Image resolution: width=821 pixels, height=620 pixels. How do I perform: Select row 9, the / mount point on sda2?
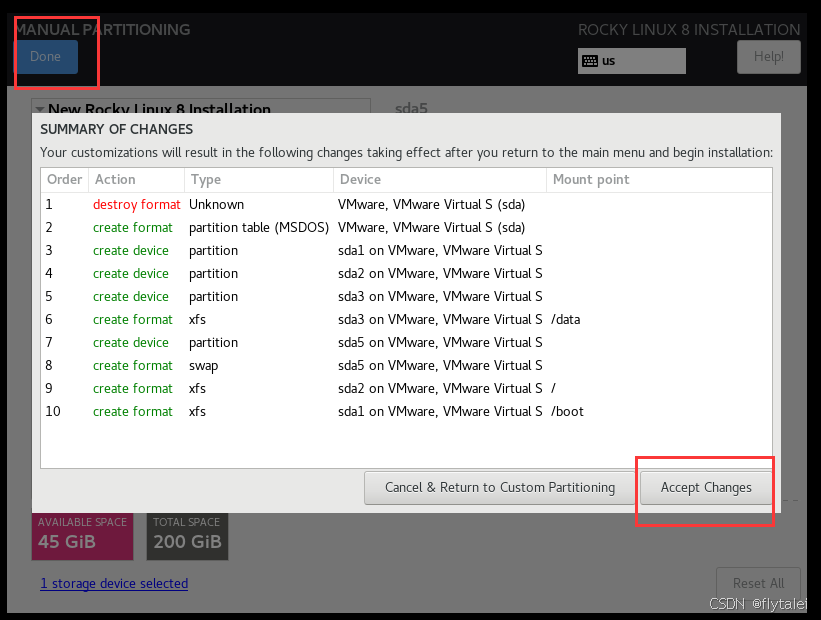[x=406, y=389]
